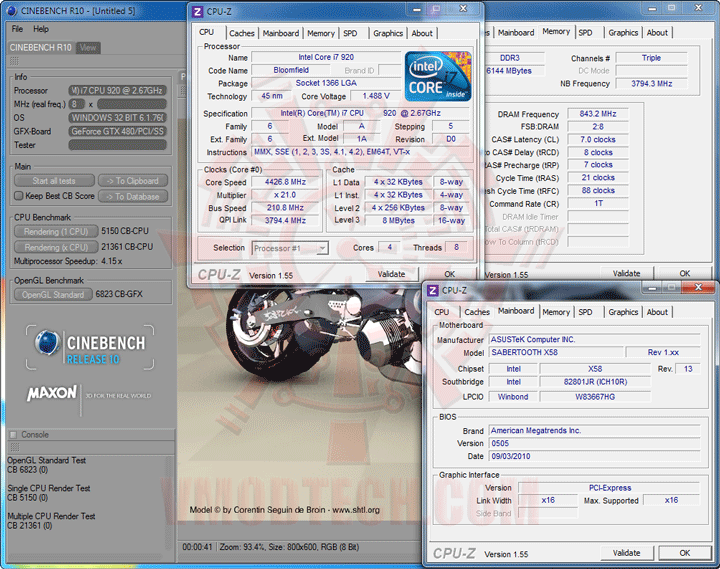
Task: Click the Multiple CPU Render Test console entry
Action: click(51, 521)
